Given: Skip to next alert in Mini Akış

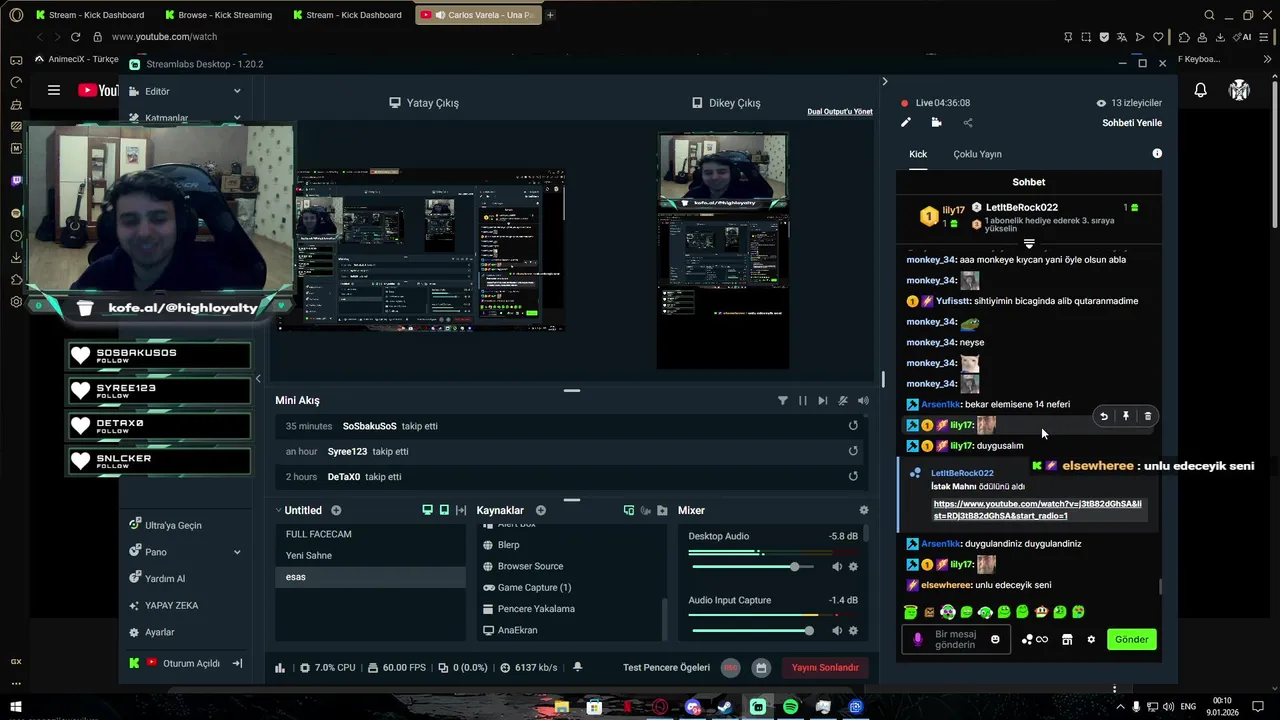Looking at the screenshot, I should (x=823, y=401).
